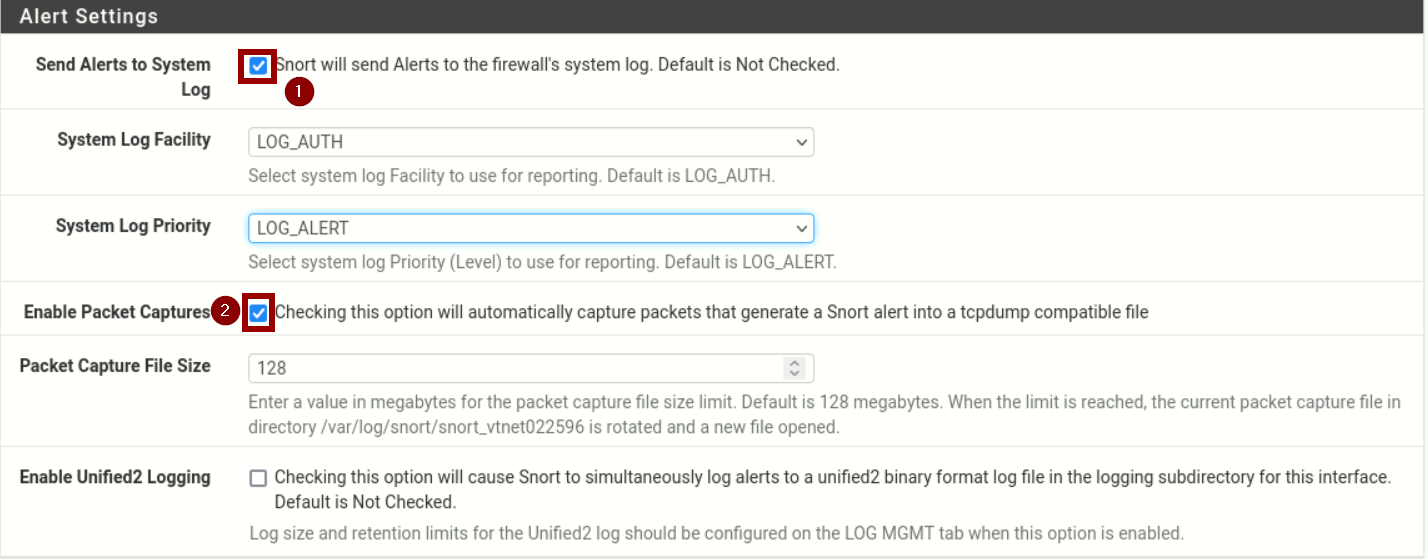Open the System Log Priority dropdown
1428x559 pixels.
pos(530,228)
